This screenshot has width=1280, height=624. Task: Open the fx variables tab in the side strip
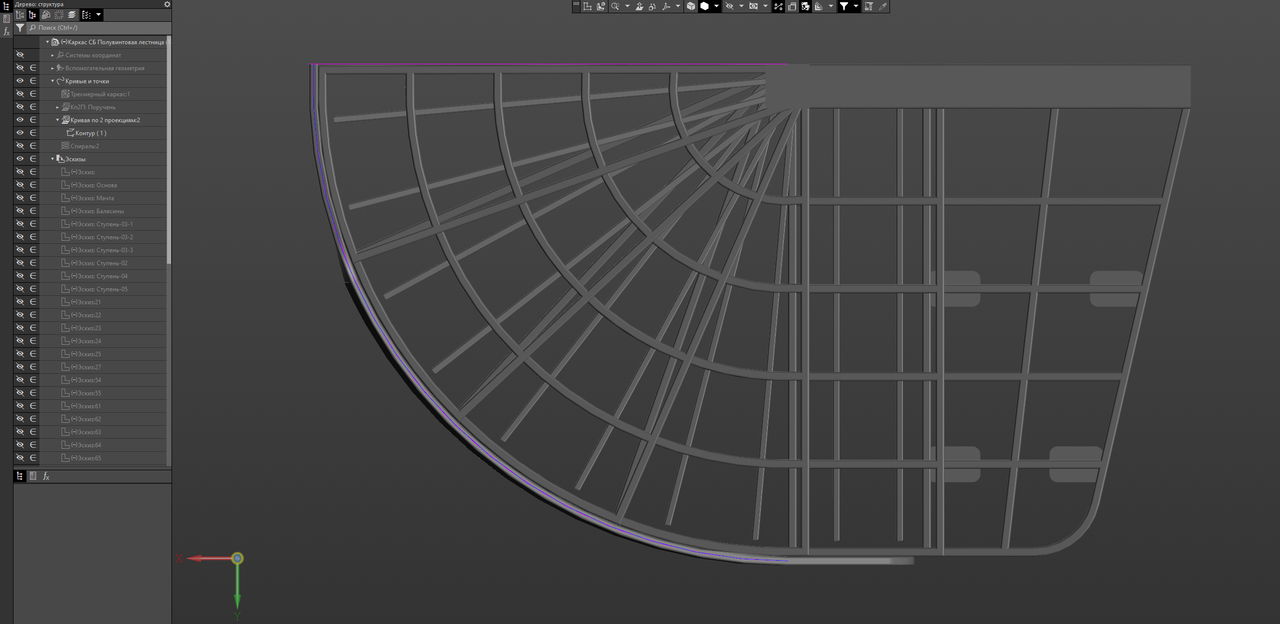(x=6, y=32)
